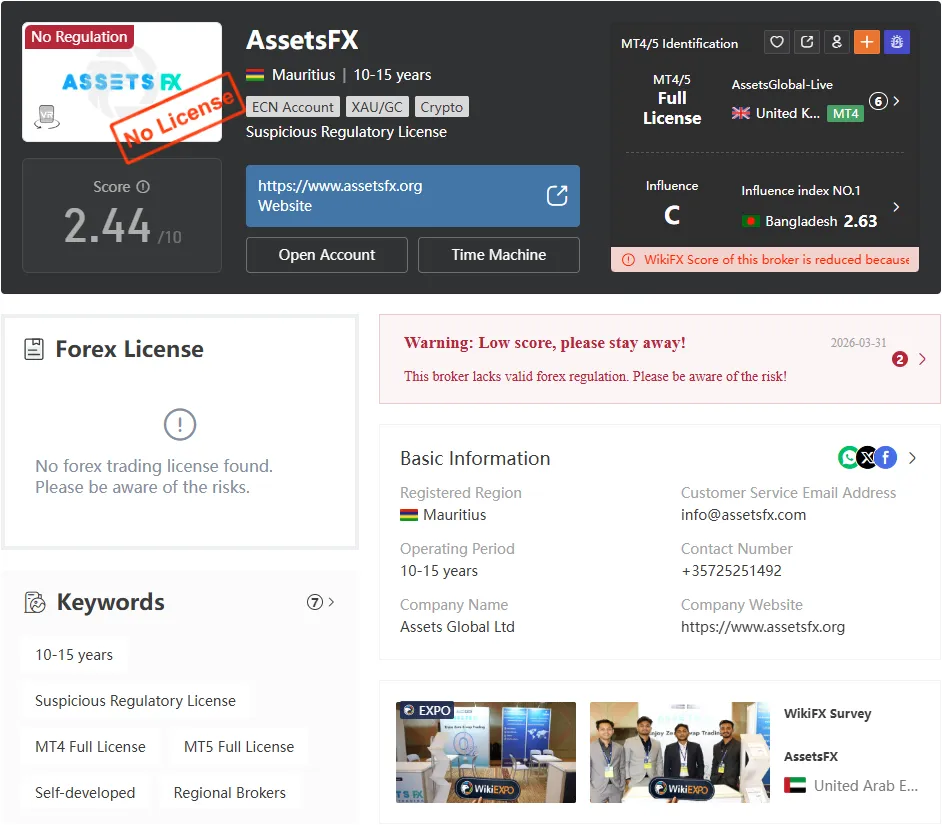Open the WikiEXPO team photo thumbnail
The image size is (942, 825).
679,752
